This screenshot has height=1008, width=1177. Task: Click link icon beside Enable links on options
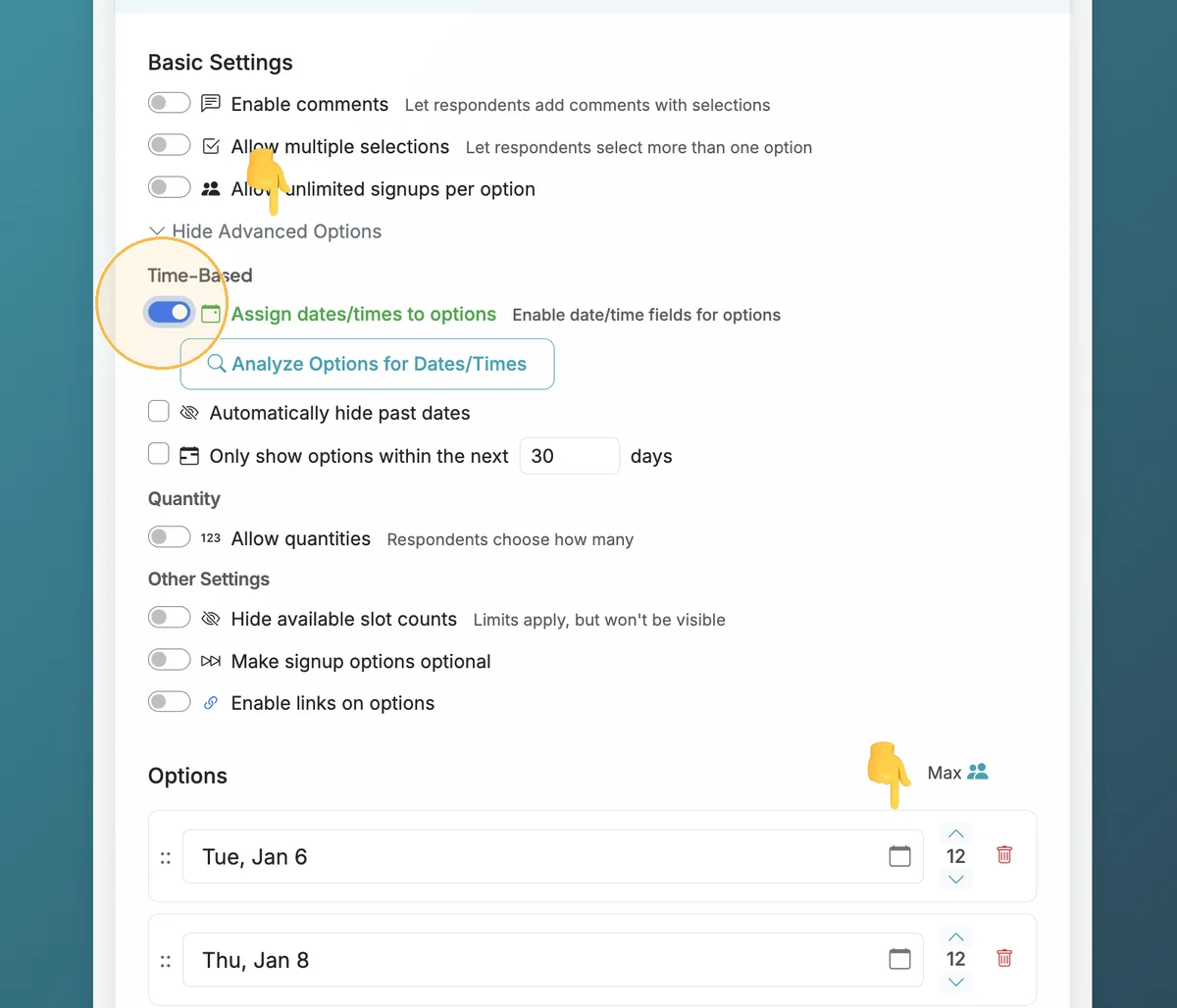point(210,703)
